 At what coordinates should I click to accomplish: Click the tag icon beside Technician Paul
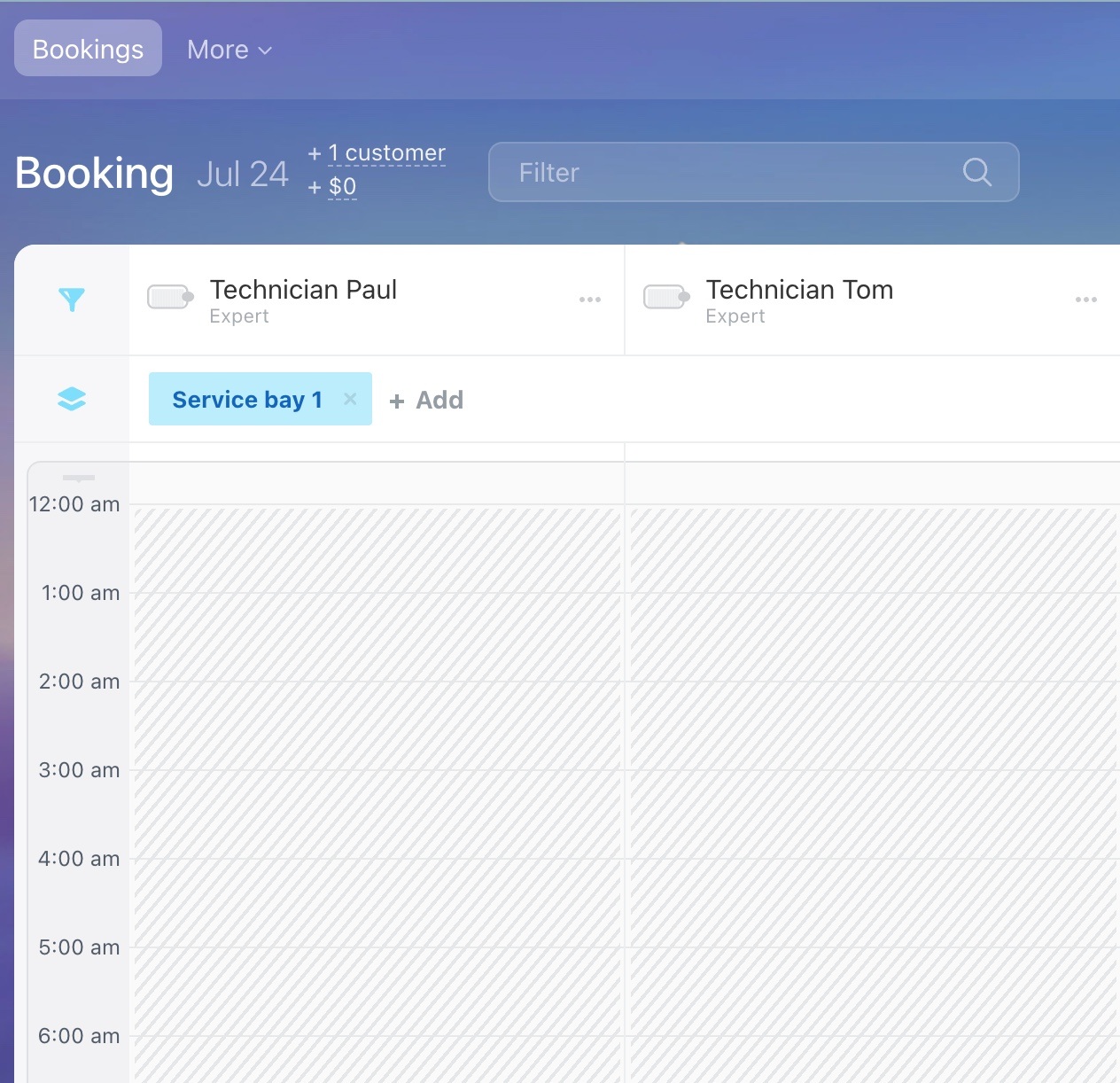170,297
